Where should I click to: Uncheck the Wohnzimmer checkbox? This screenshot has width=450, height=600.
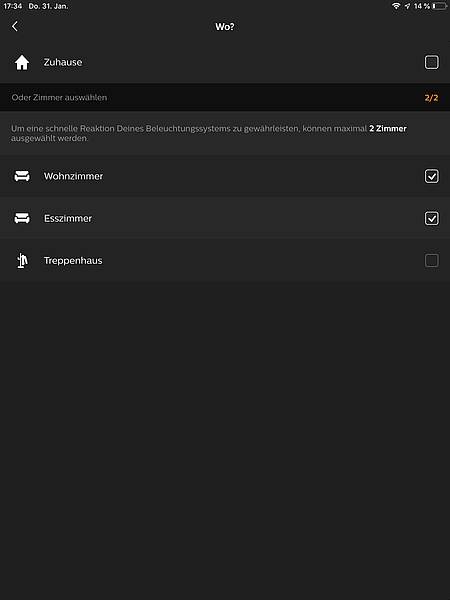pyautogui.click(x=432, y=176)
